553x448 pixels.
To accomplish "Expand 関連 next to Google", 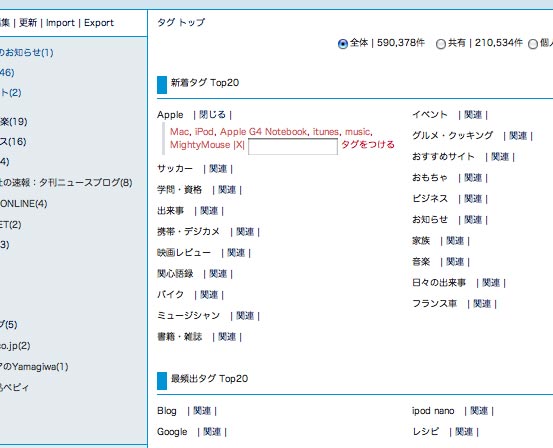I will click(x=212, y=432).
